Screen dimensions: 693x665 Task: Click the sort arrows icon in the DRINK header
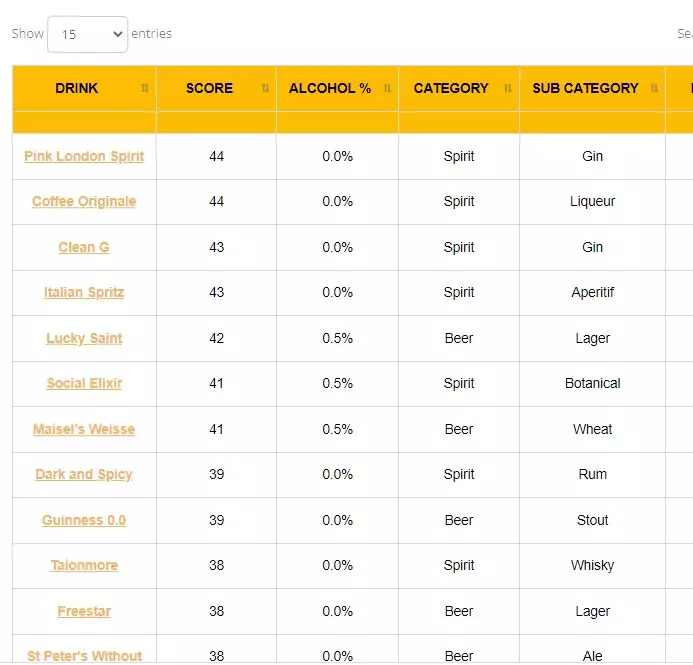(145, 88)
